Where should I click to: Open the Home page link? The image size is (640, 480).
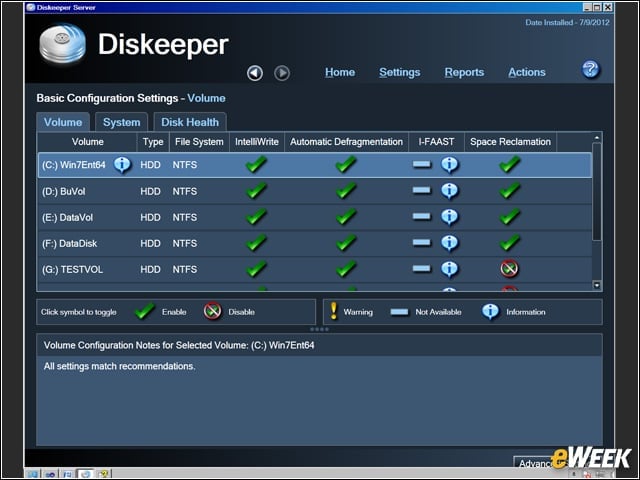coord(340,72)
